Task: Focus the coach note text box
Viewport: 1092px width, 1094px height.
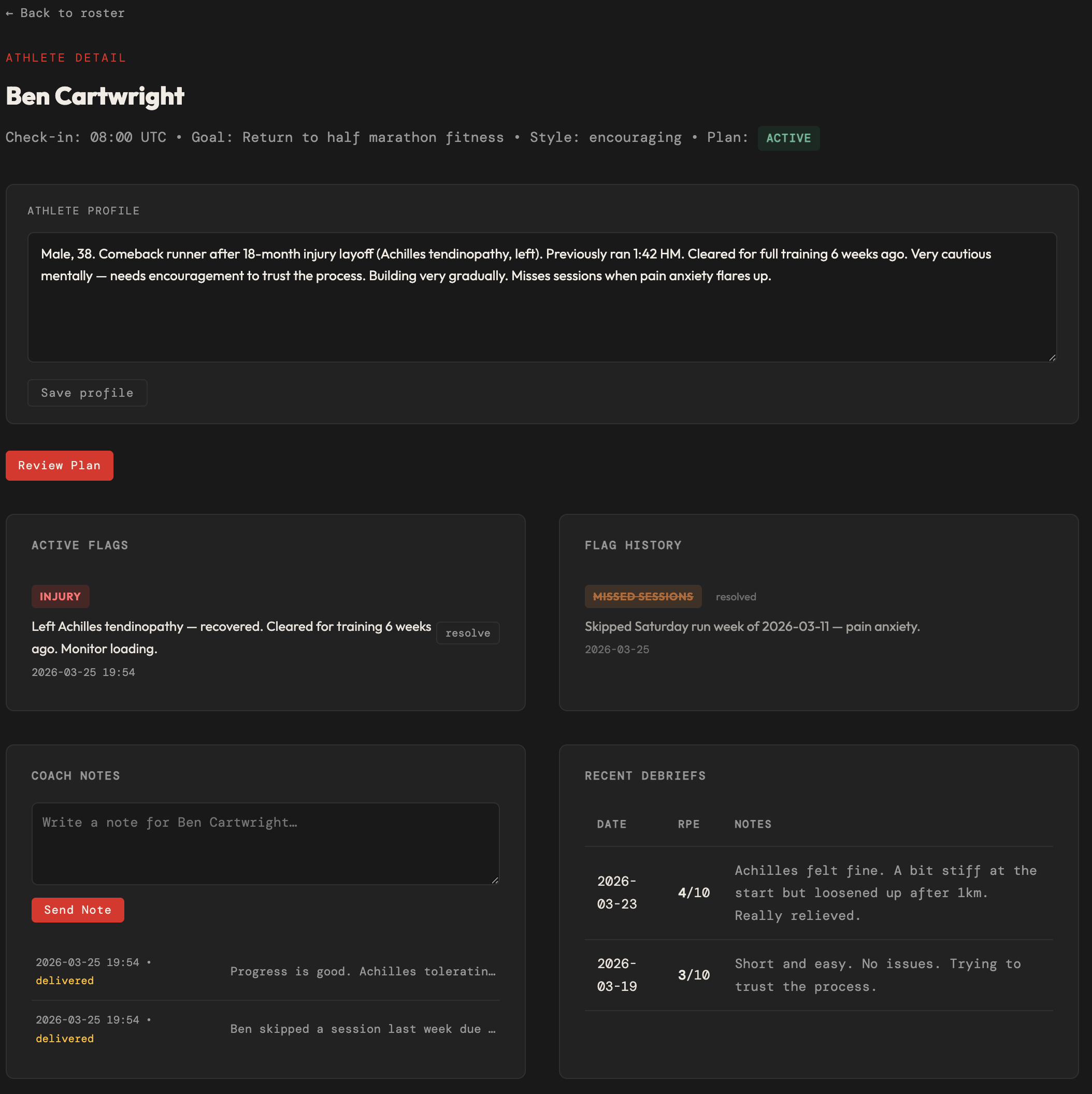Action: [x=265, y=843]
